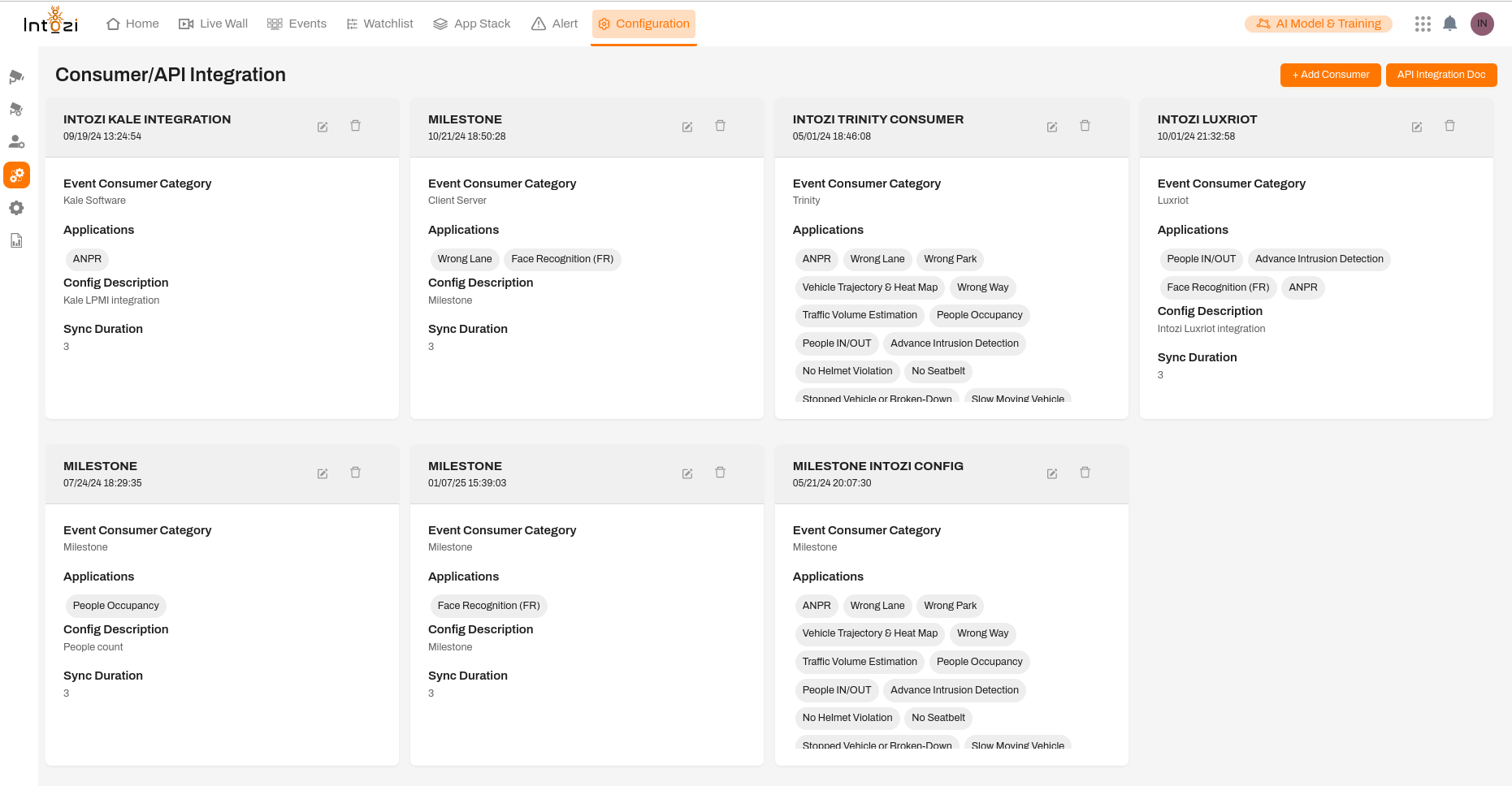
Task: Select the camera settings icon in sidebar
Action: pos(16,109)
